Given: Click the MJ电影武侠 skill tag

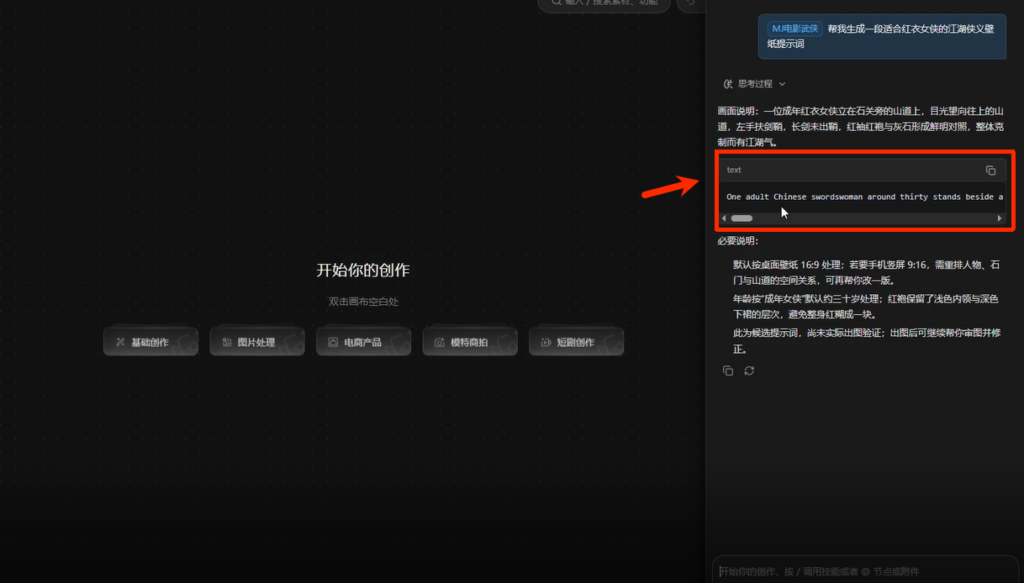Looking at the screenshot, I should (795, 29).
